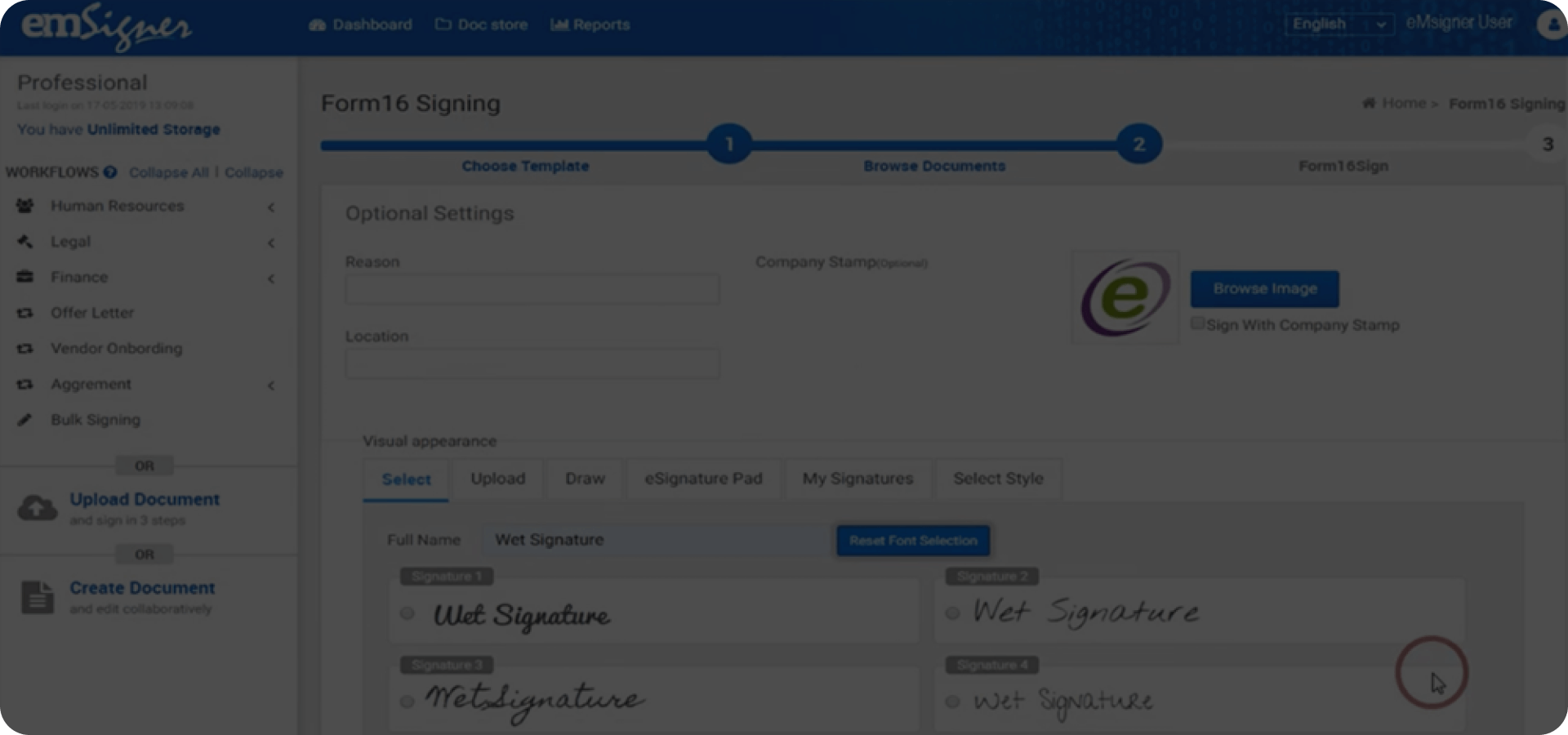Open the English language dropdown
Screen dimensions: 1568x735
pos(1339,24)
